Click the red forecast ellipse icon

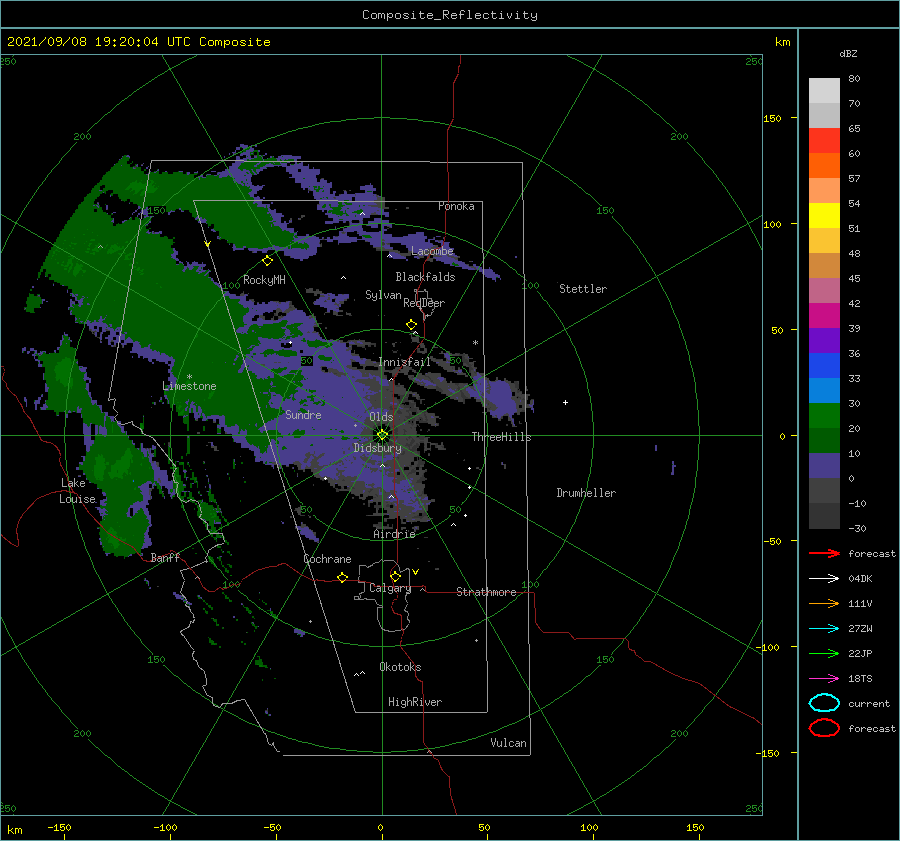(824, 728)
